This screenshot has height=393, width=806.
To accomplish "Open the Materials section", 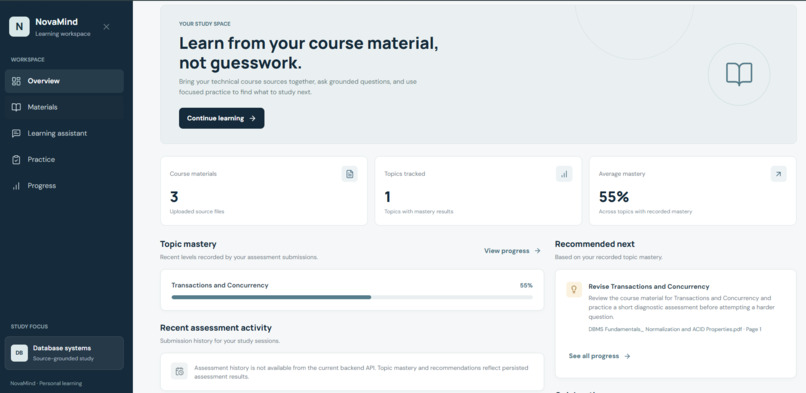I will coord(64,107).
